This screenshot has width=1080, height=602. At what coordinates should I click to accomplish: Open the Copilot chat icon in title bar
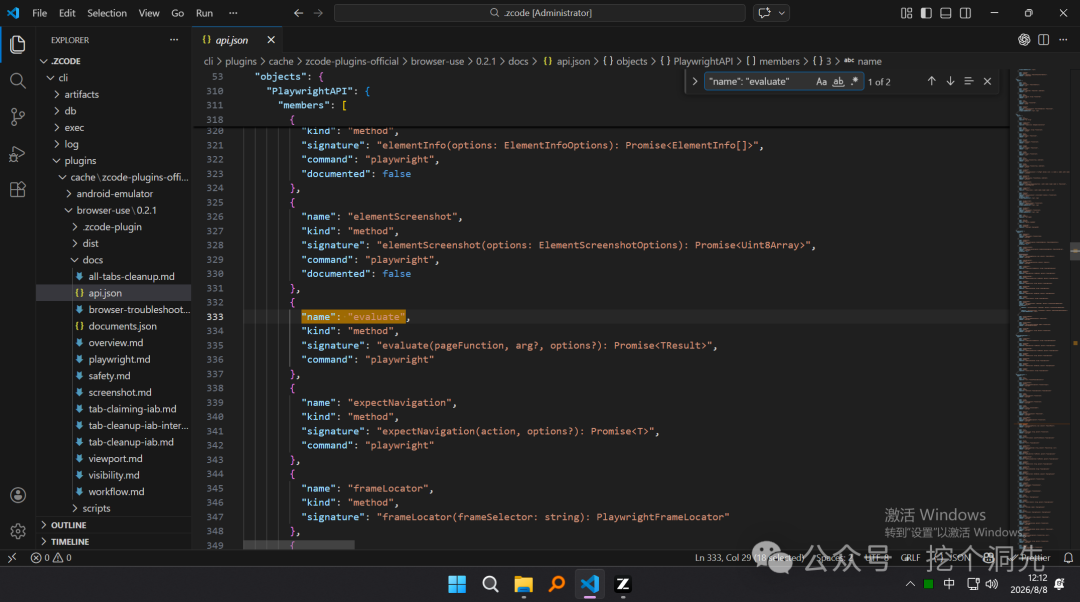pyautogui.click(x=765, y=13)
